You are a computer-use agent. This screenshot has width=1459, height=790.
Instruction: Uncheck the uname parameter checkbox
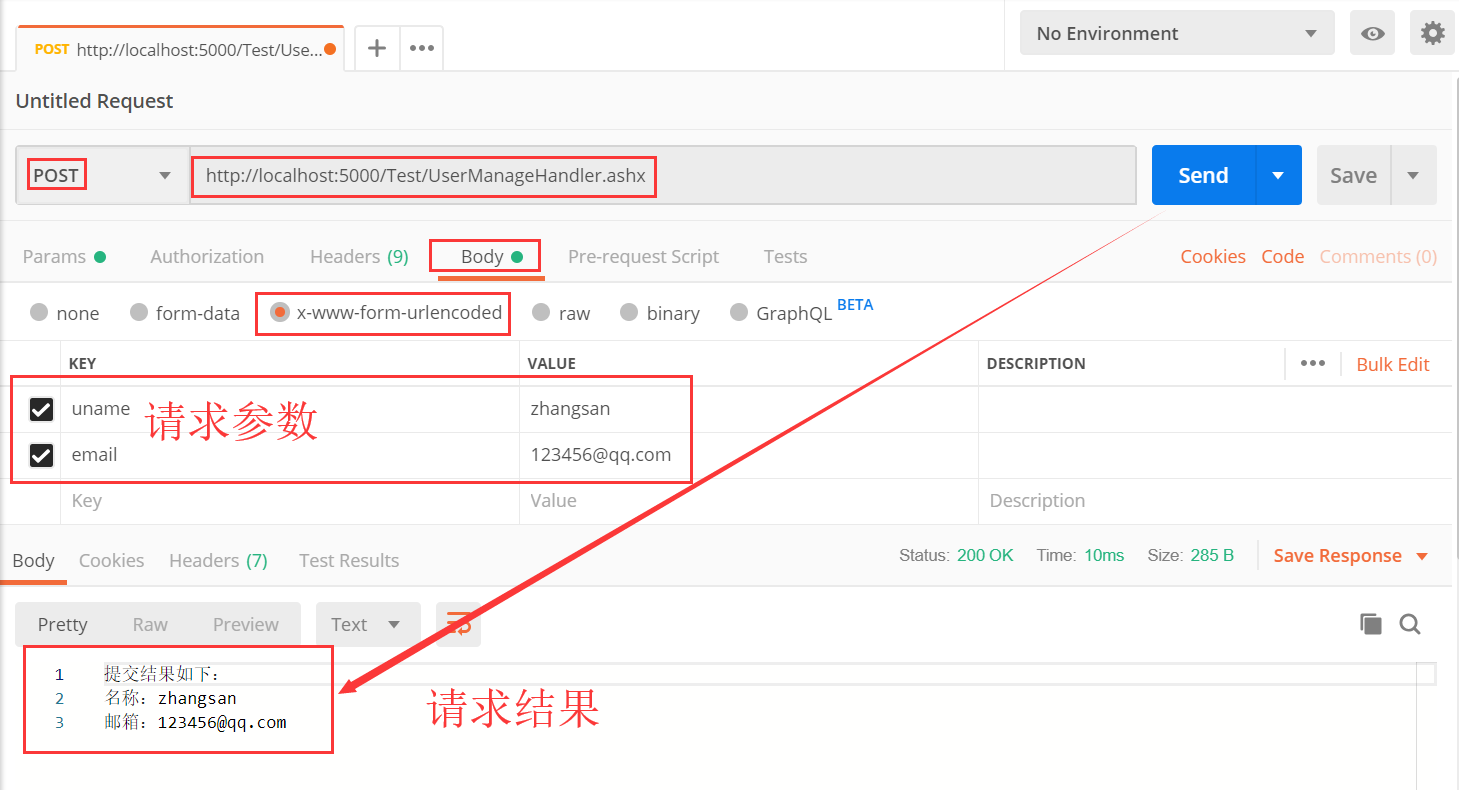41,409
